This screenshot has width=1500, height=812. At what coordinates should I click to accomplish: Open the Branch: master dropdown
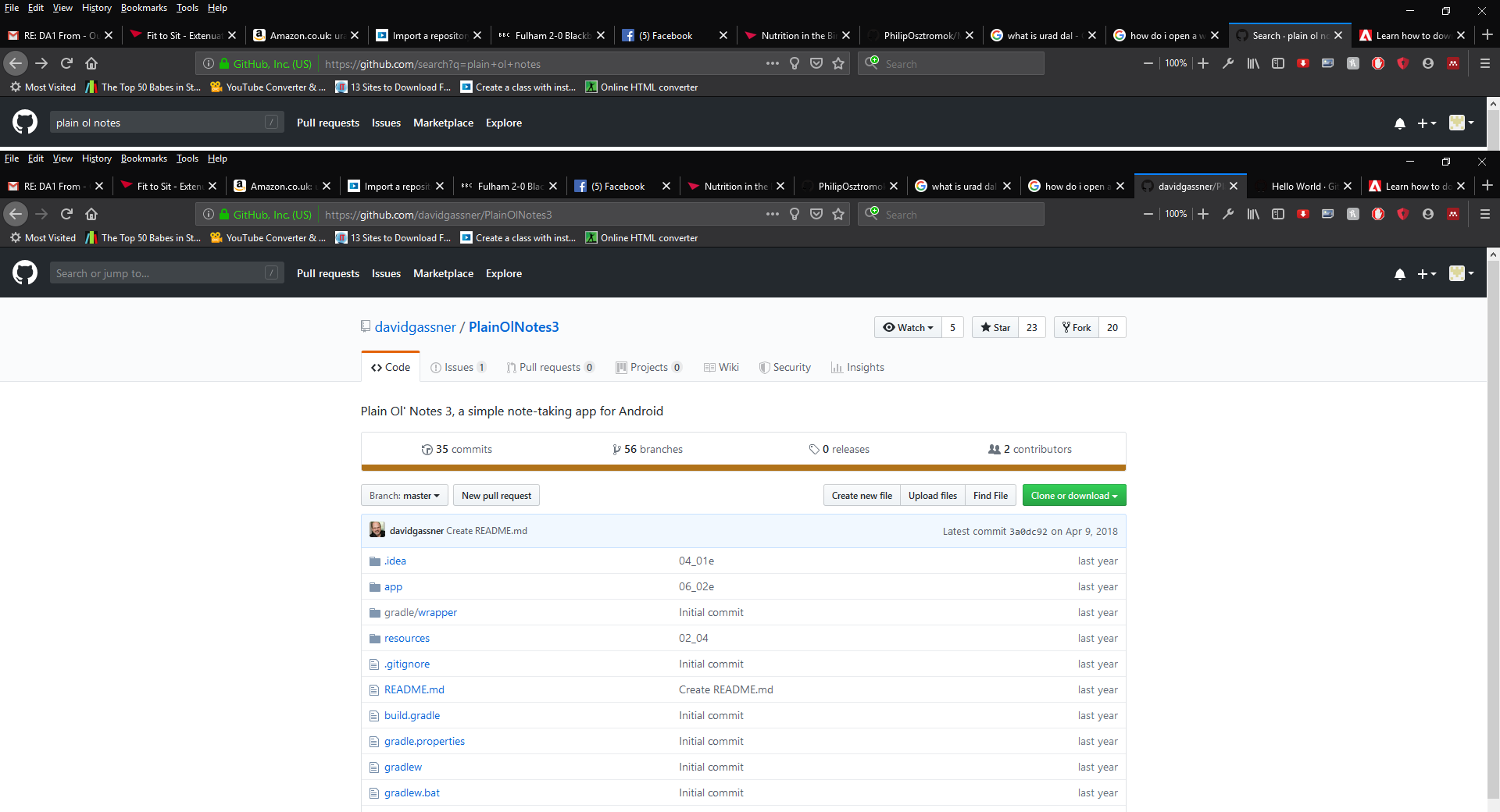point(405,495)
